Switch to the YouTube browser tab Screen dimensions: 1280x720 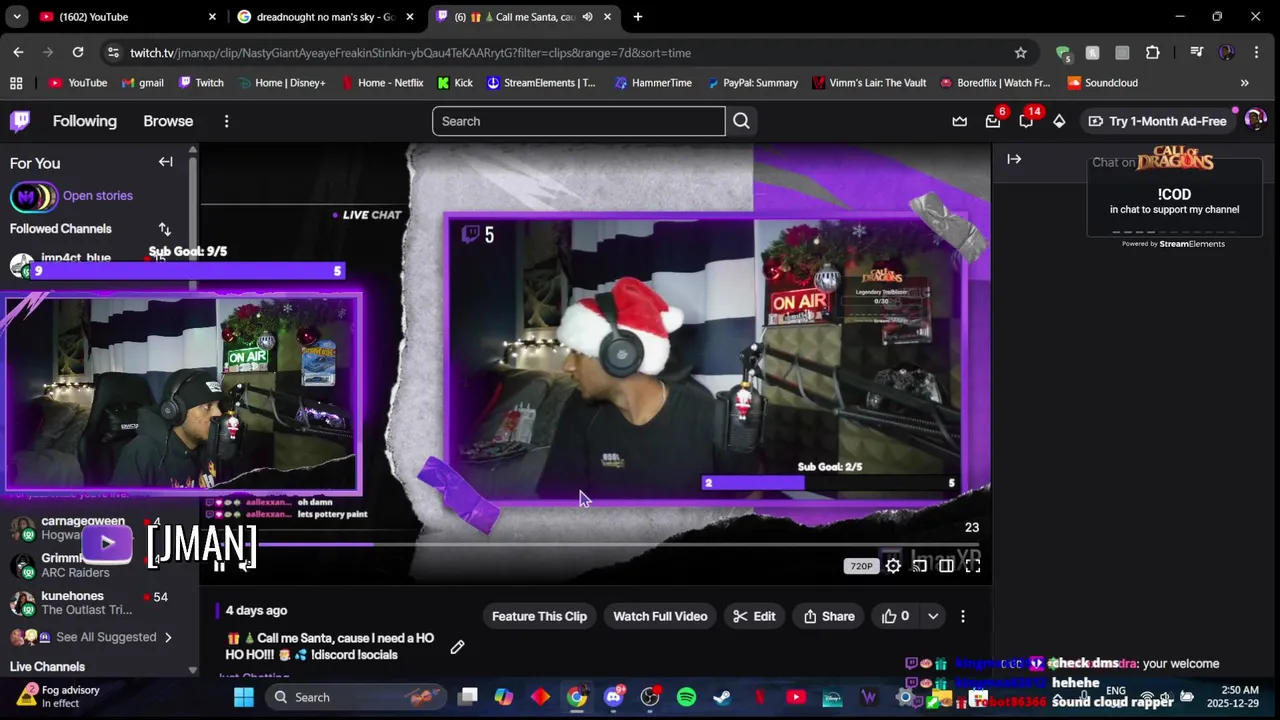tap(125, 17)
